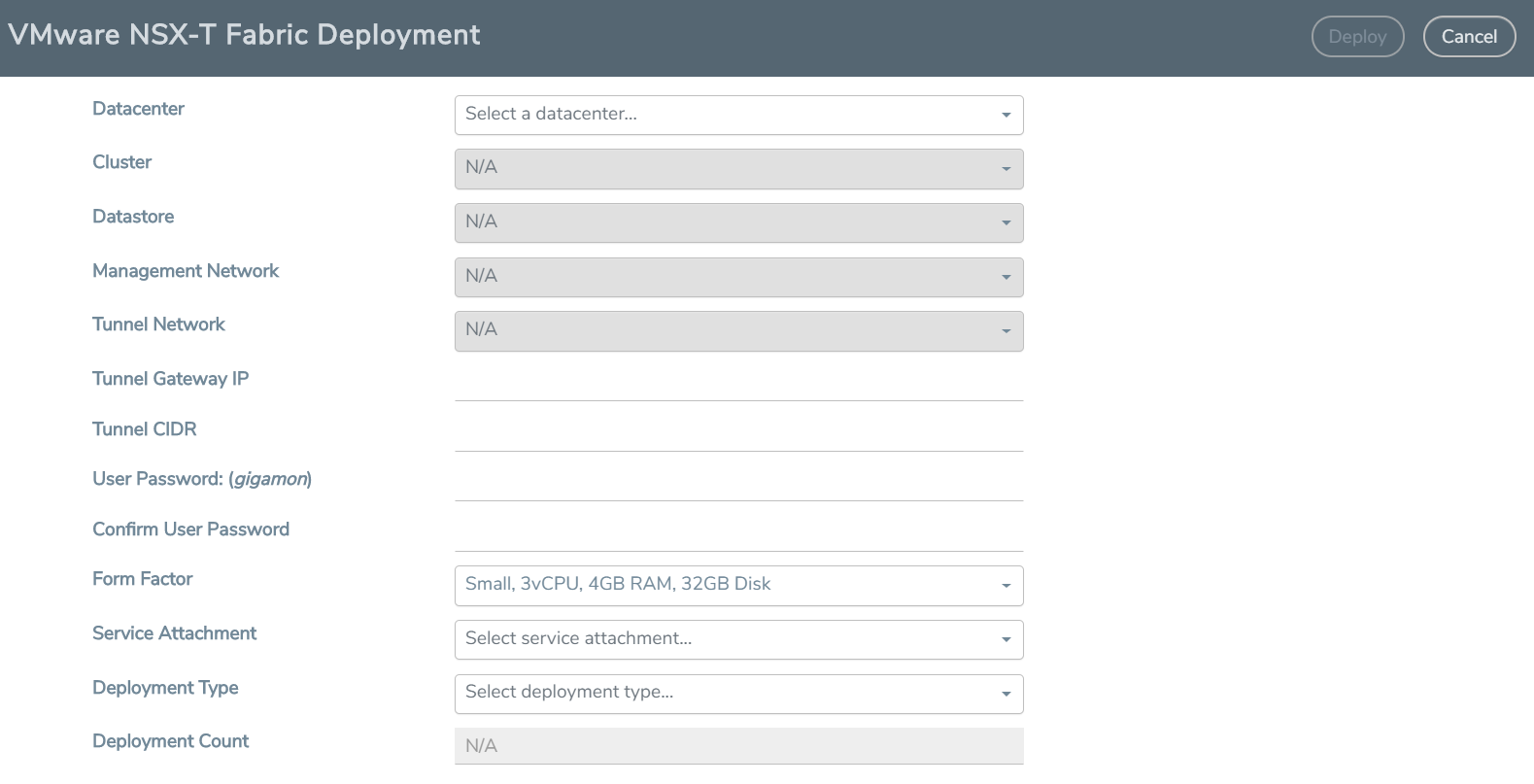
Task: Focus the Tunnel Gateway IP field
Action: [x=738, y=382]
